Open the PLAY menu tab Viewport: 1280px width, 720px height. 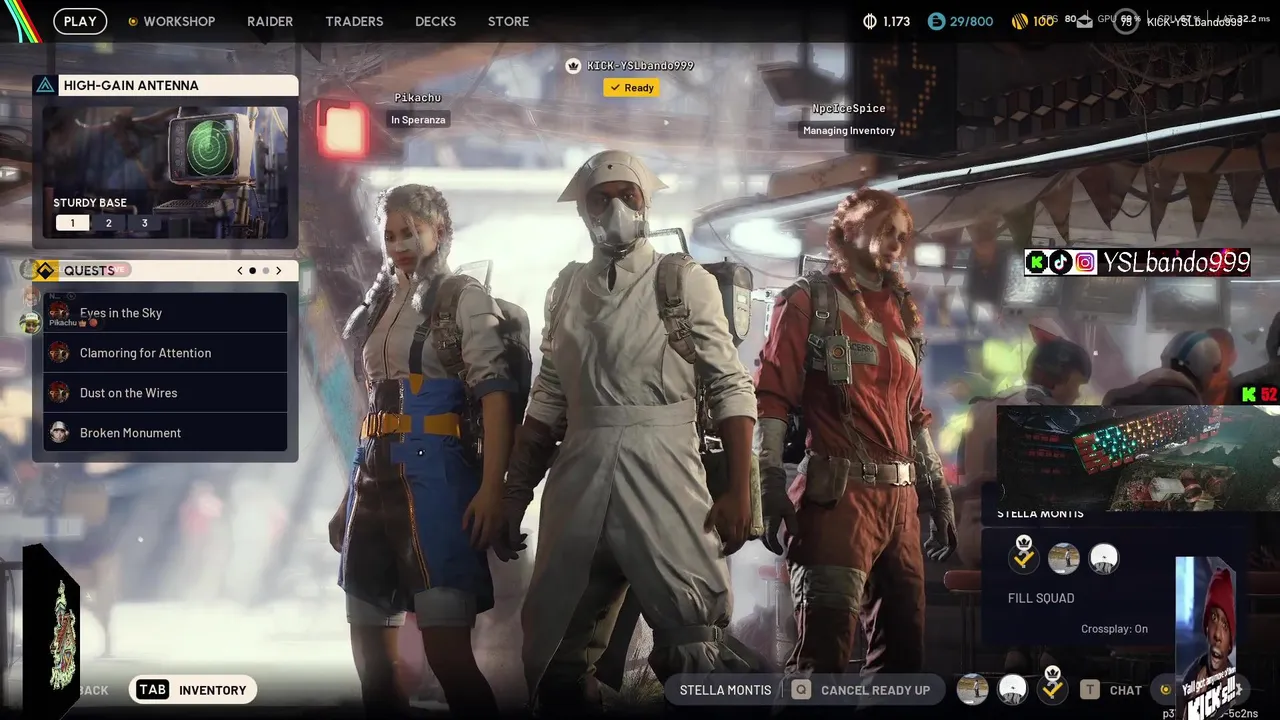tap(80, 21)
